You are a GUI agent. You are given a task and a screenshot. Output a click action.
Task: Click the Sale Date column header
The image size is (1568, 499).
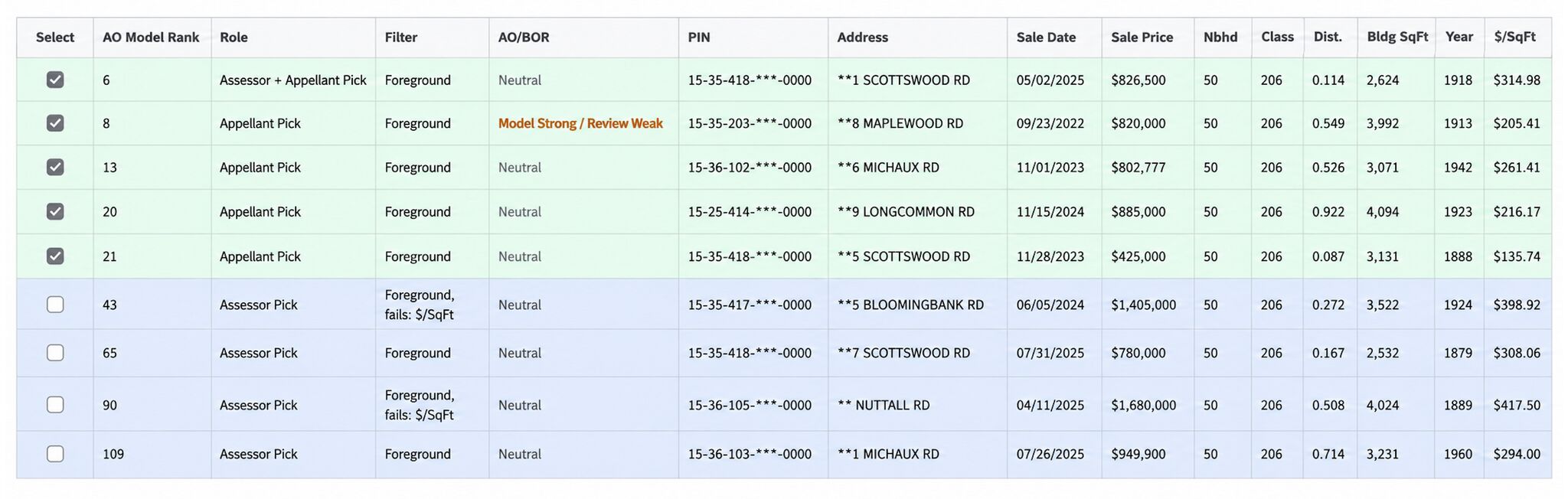pyautogui.click(x=1046, y=38)
